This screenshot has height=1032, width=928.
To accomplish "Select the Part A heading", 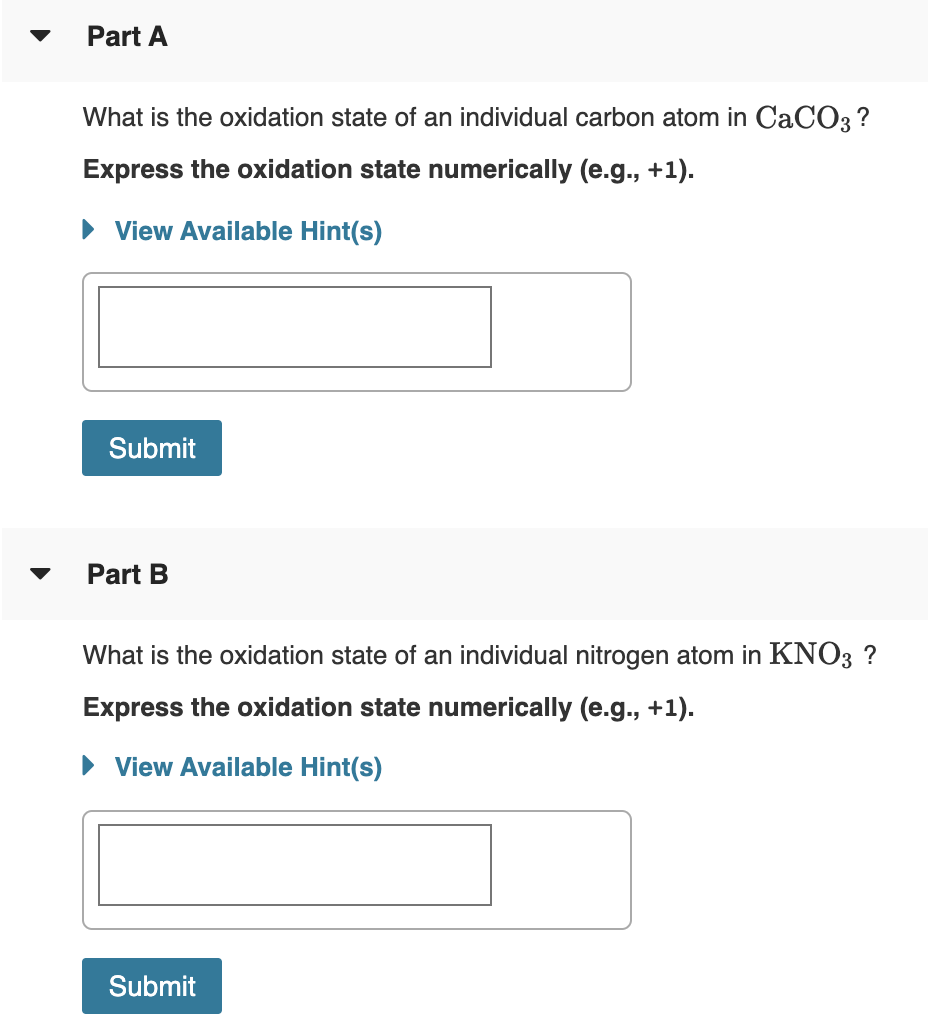I will click(127, 36).
